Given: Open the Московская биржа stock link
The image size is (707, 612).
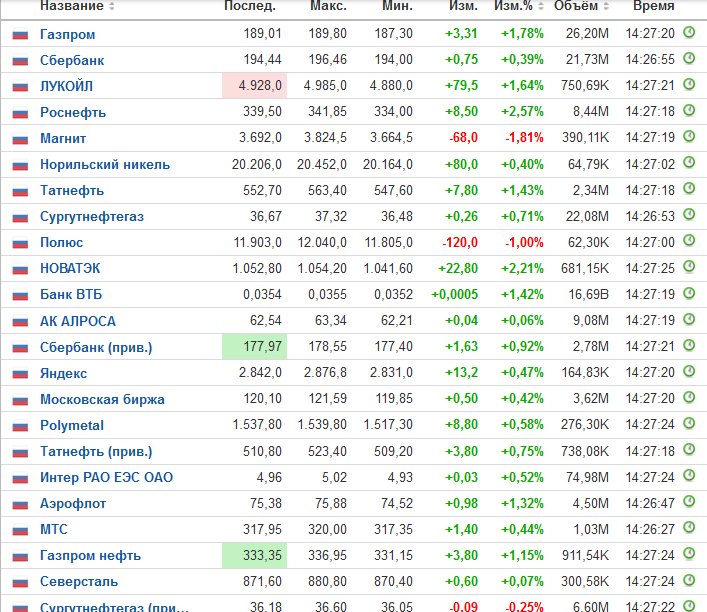Looking at the screenshot, I should coord(102,400).
